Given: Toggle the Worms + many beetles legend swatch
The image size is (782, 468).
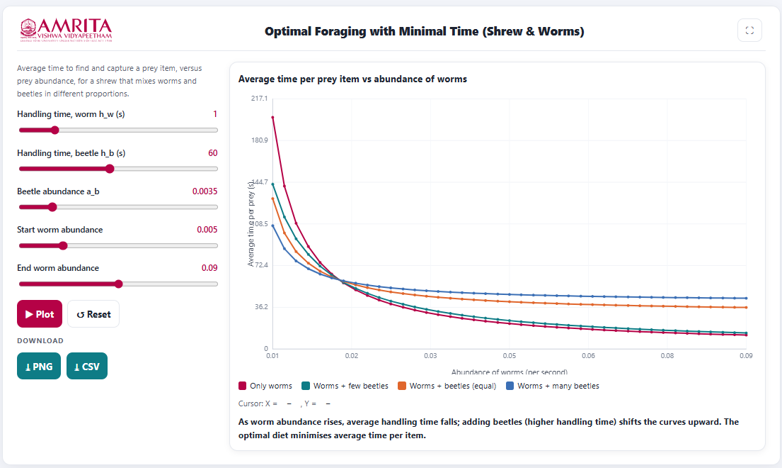Looking at the screenshot, I should click(510, 386).
